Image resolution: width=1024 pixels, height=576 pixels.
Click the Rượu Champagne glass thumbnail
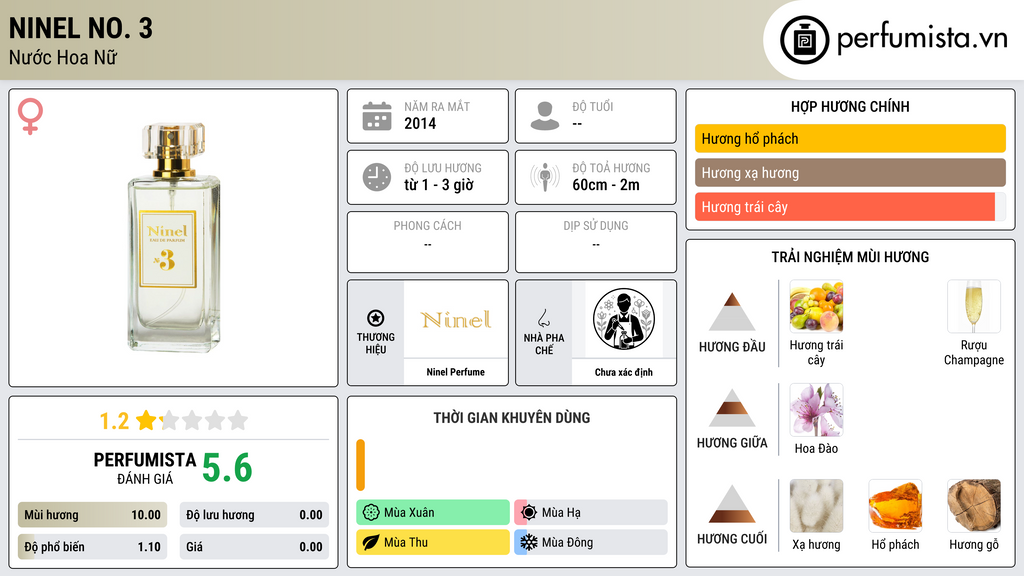tap(974, 306)
